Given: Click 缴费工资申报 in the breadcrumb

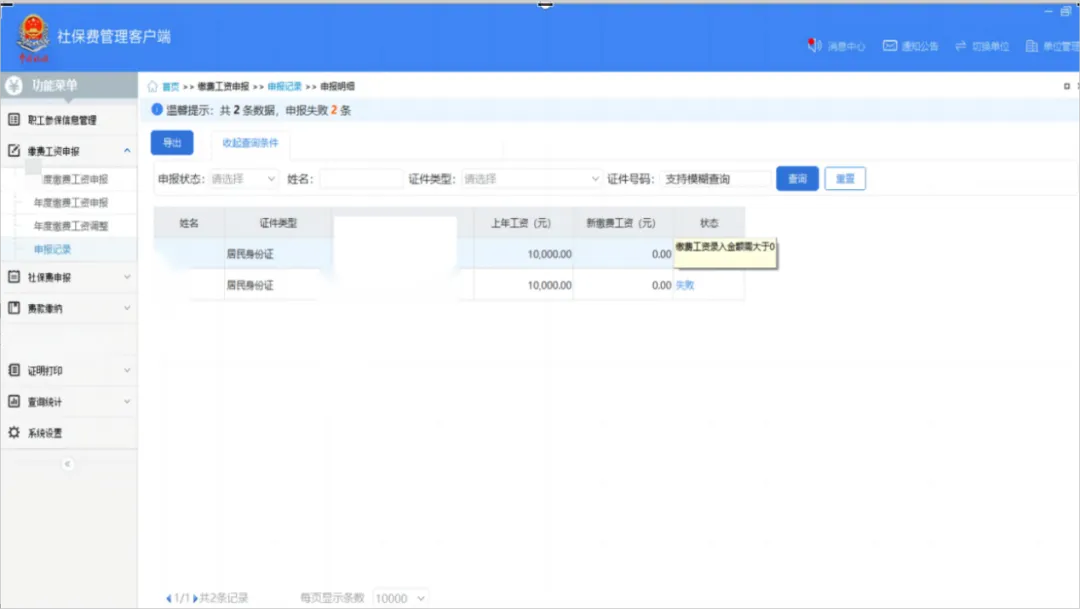Looking at the screenshot, I should pos(223,86).
